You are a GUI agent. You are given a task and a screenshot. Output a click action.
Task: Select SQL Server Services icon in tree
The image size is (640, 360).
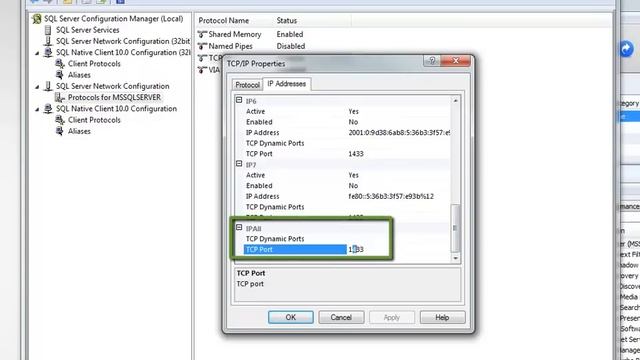(48, 30)
